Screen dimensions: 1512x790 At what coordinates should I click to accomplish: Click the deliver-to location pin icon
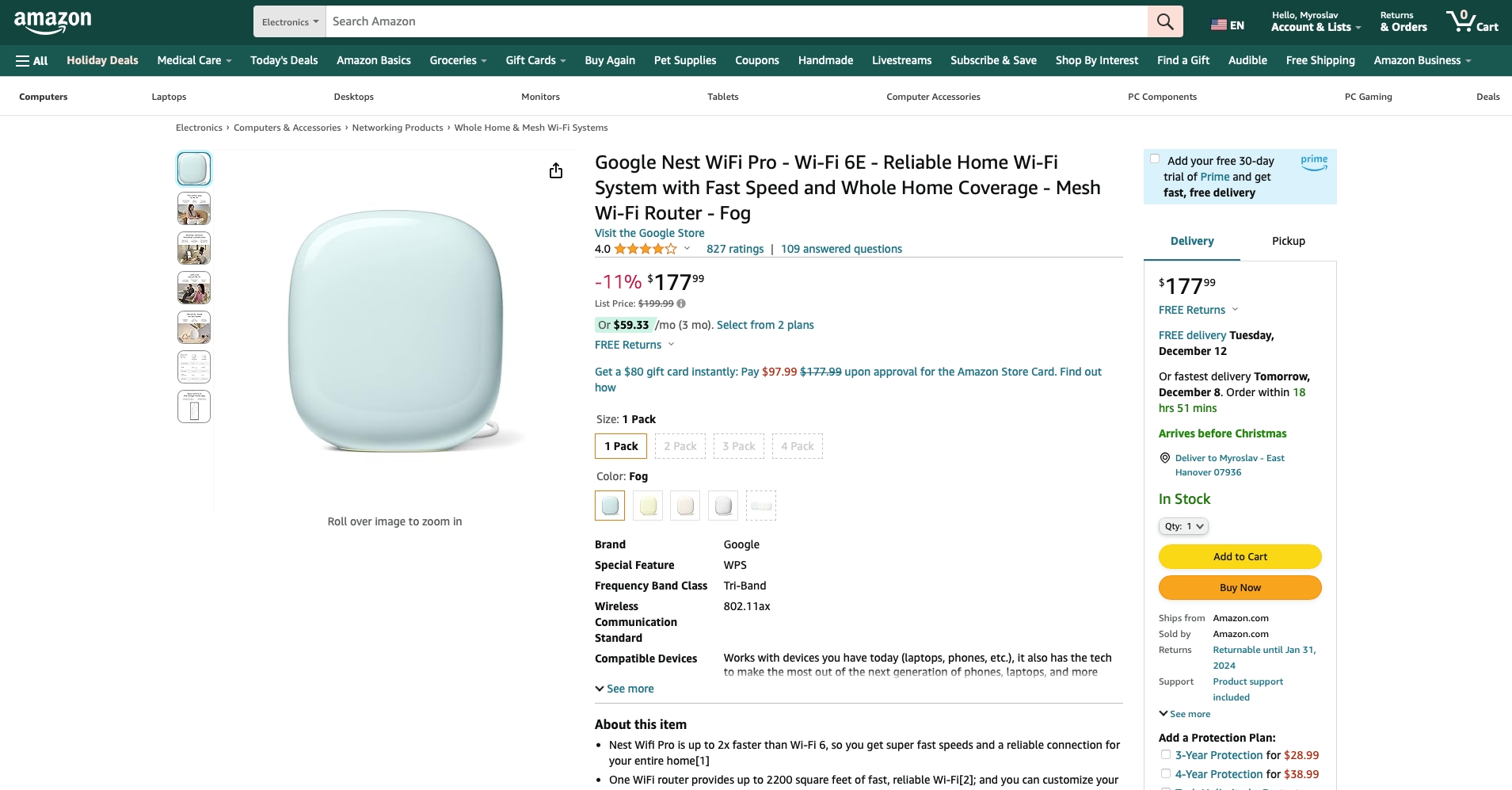coord(1165,458)
